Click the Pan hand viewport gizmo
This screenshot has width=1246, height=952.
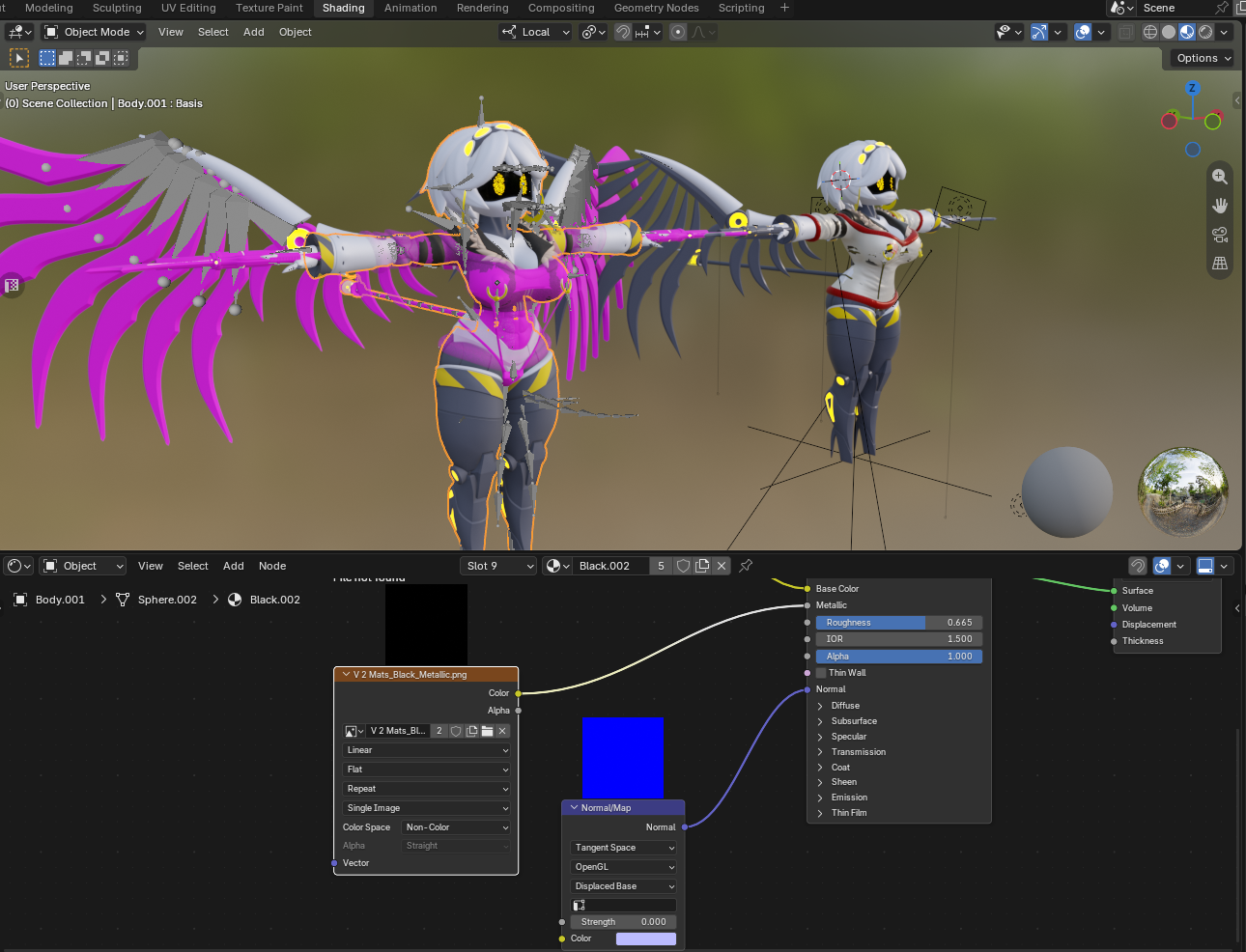tap(1220, 206)
